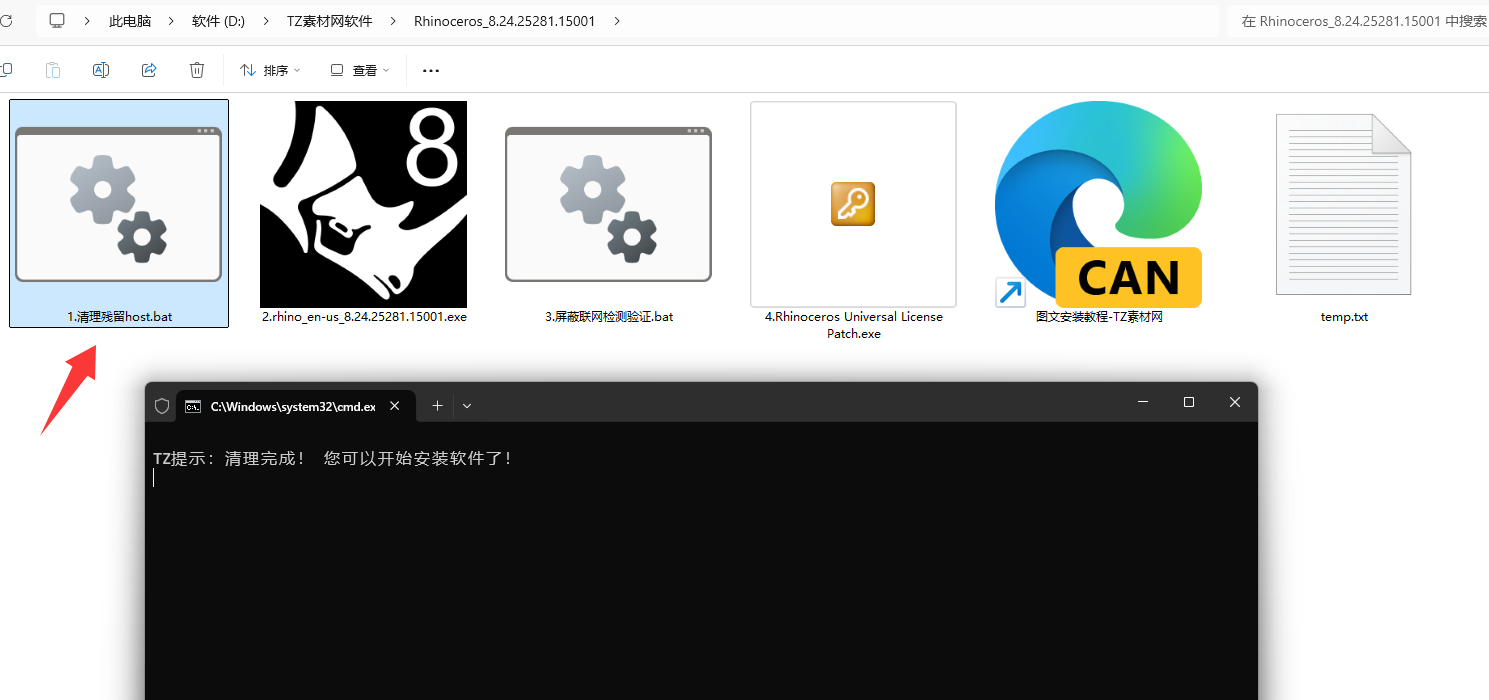Click the chevron next to the terminal new-tab button
The image size is (1489, 700).
tap(466, 405)
